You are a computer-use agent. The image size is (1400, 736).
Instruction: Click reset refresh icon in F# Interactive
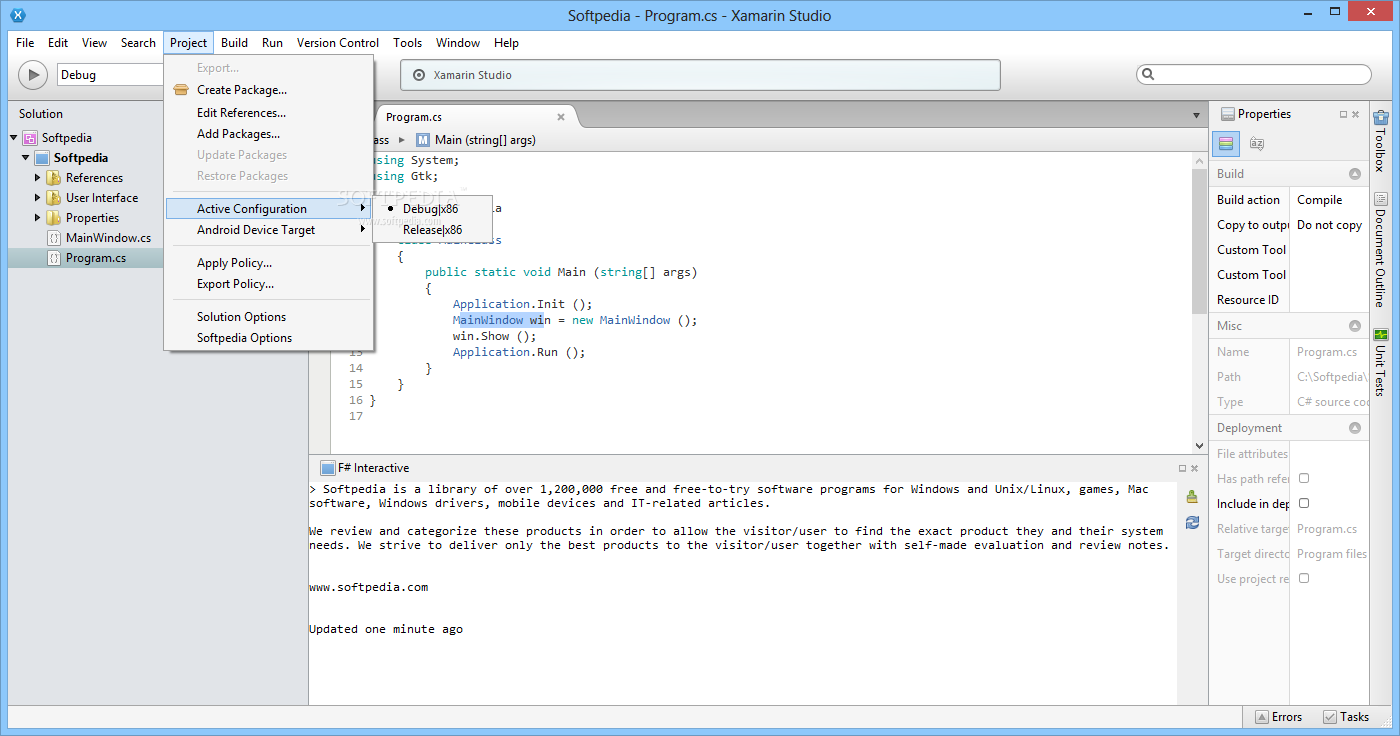[x=1192, y=522]
